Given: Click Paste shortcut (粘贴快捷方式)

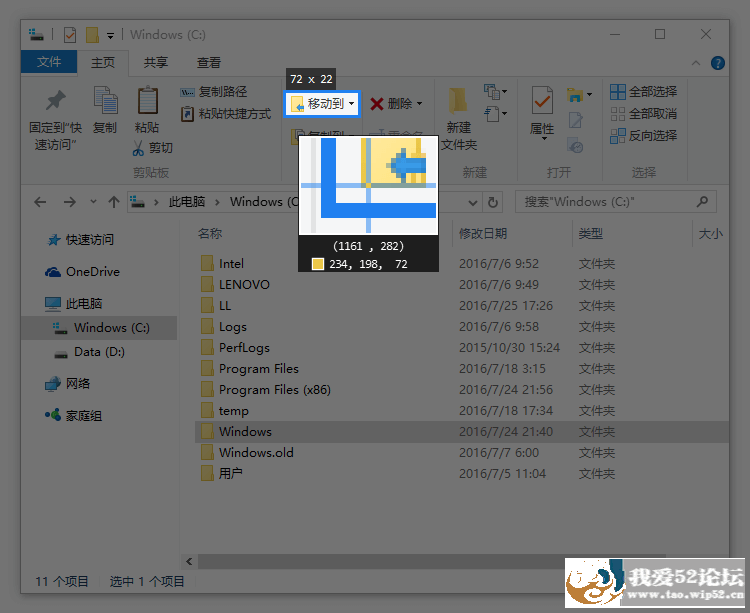Looking at the screenshot, I should (226, 114).
